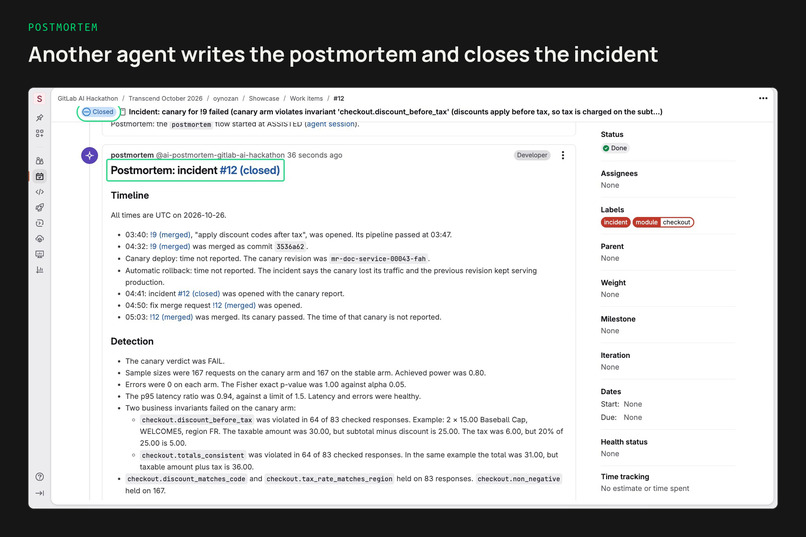Open the project avatar S in sidebar
This screenshot has height=537, width=806.
[x=40, y=99]
